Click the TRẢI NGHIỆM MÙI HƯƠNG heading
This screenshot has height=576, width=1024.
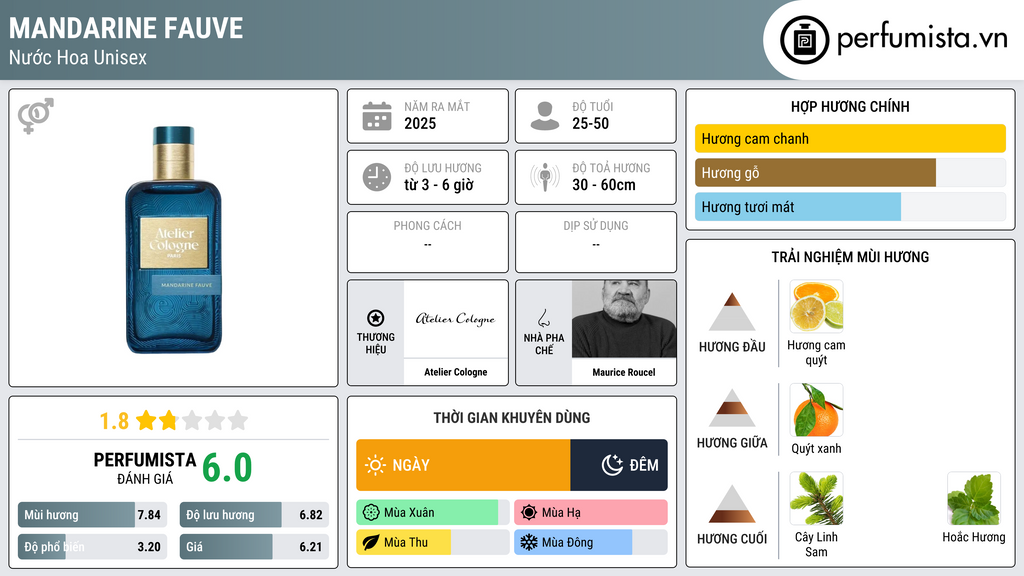[850, 257]
